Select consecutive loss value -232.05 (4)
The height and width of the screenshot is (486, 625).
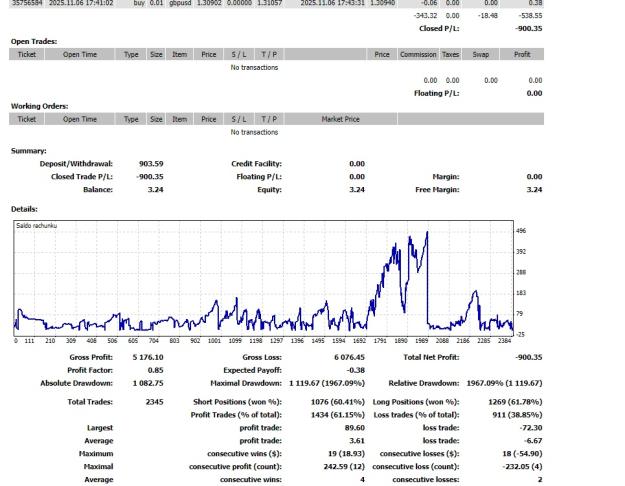coord(521,466)
